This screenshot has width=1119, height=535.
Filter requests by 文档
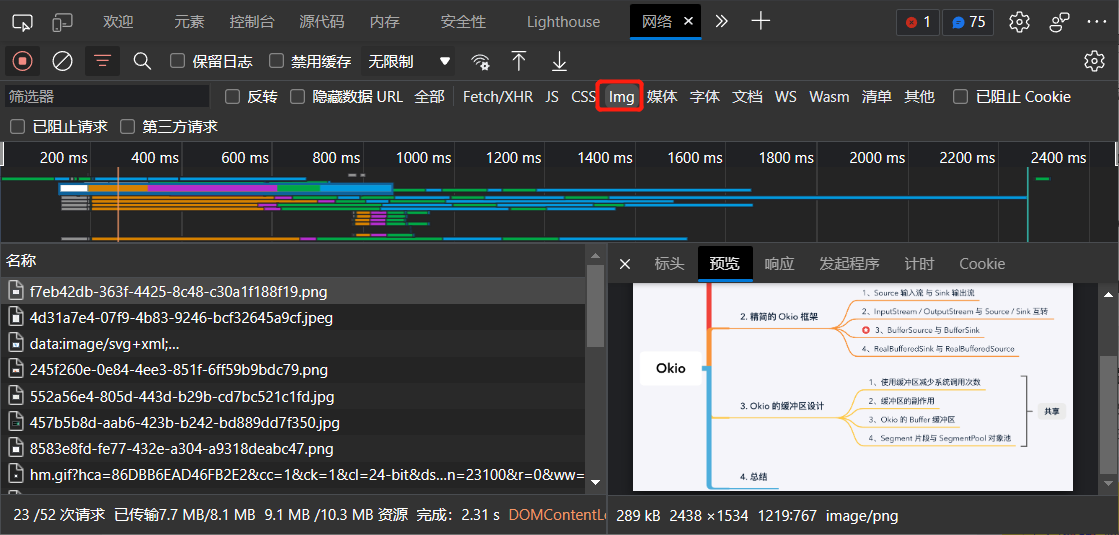pyautogui.click(x=747, y=96)
